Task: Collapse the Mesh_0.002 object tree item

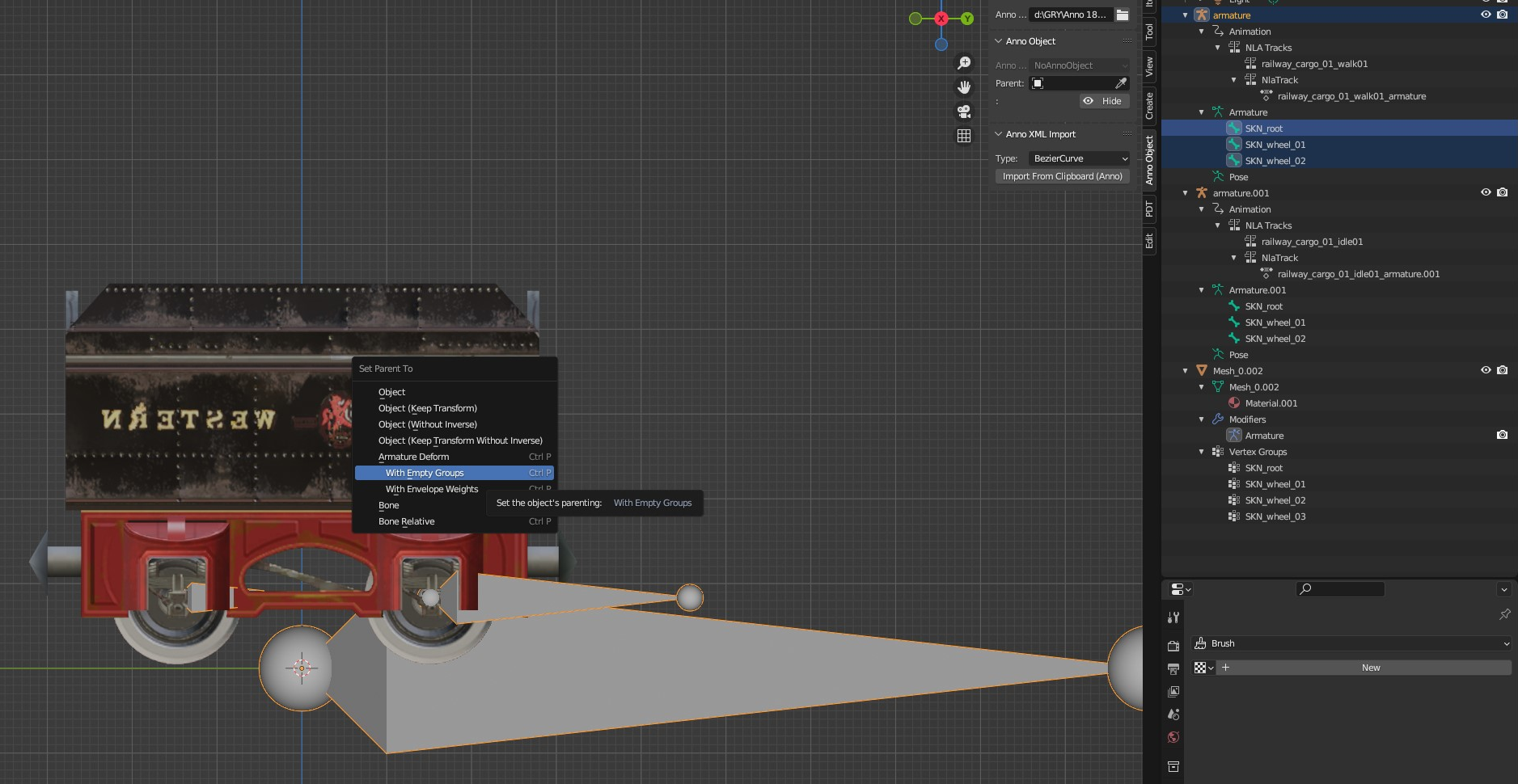Action: pyautogui.click(x=1186, y=371)
